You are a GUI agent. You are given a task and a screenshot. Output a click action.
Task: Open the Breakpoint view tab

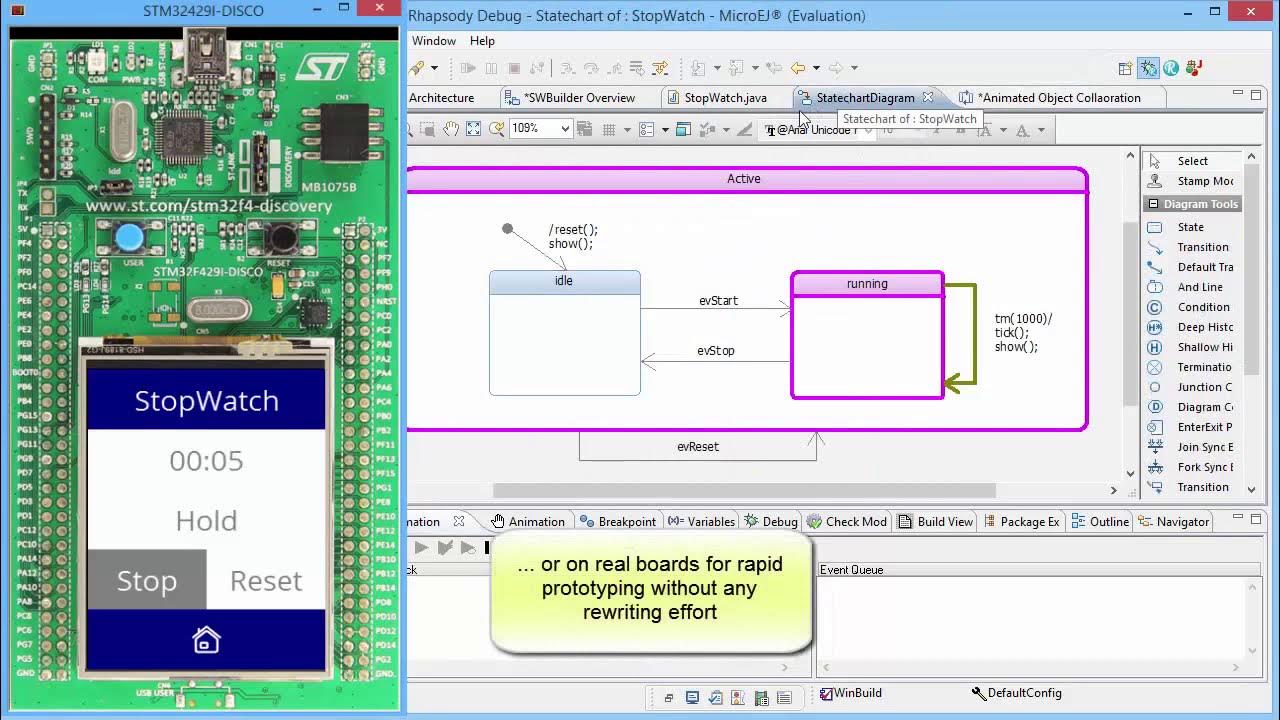617,522
